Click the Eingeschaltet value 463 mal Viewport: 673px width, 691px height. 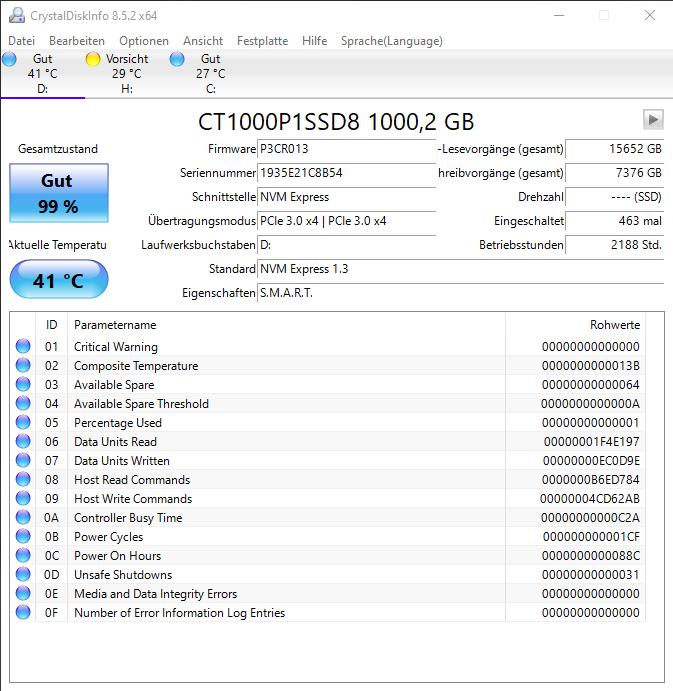(x=614, y=221)
